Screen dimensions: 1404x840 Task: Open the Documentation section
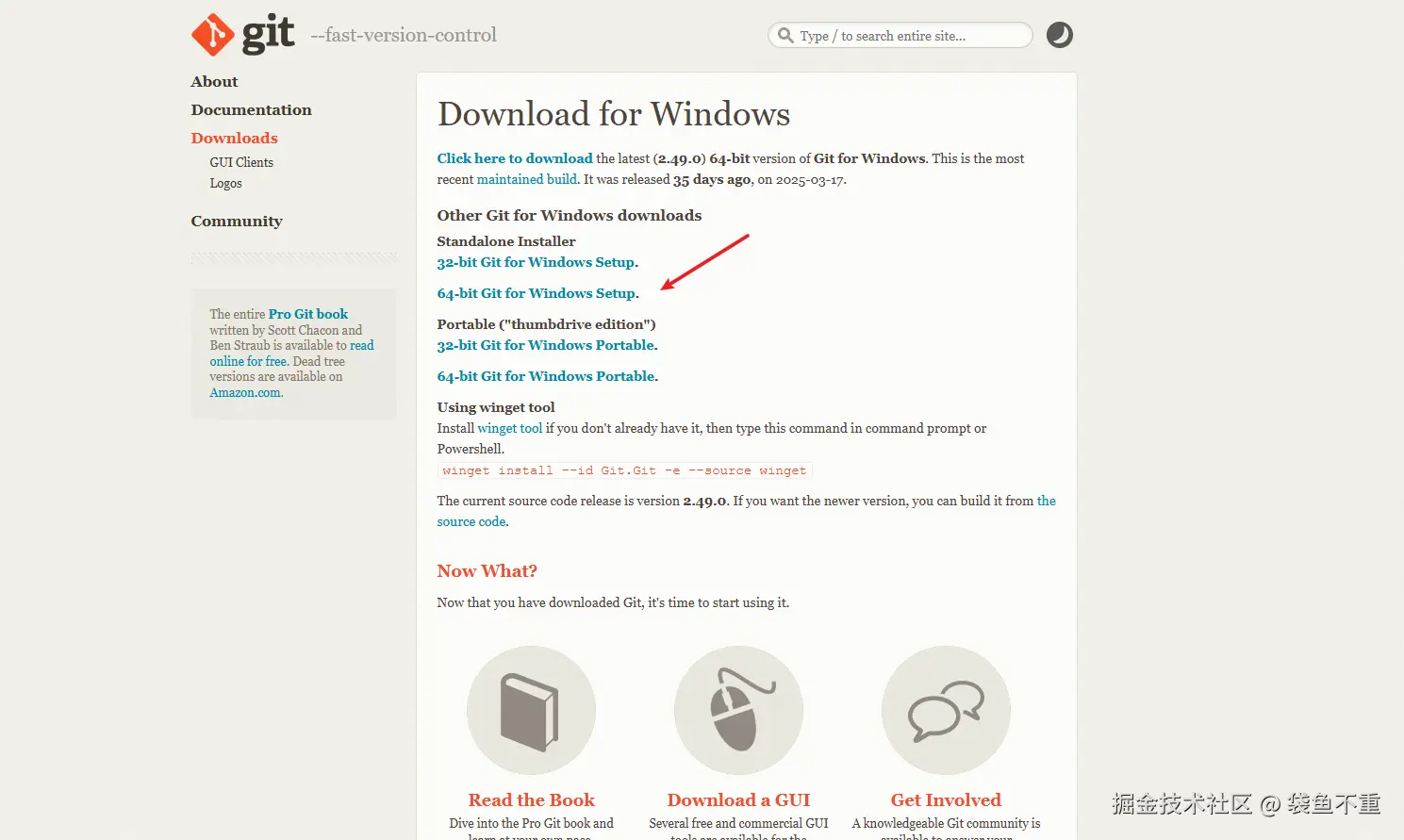coord(251,110)
